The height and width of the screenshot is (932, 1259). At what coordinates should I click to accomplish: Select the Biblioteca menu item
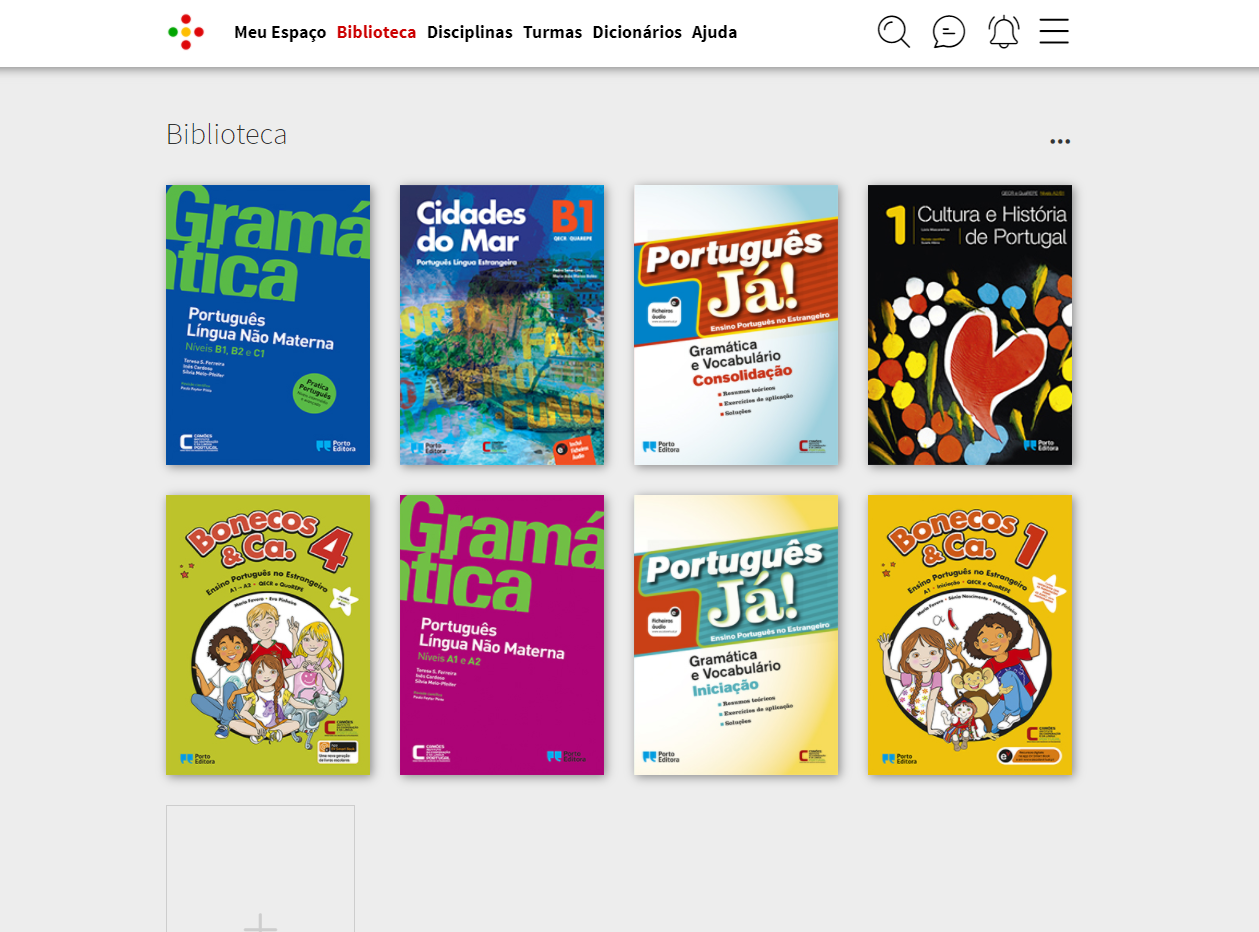[x=376, y=32]
